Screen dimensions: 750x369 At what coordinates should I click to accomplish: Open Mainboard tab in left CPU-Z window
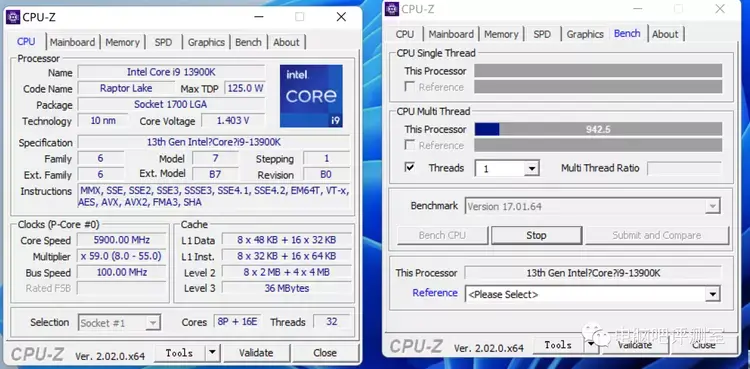click(x=73, y=42)
